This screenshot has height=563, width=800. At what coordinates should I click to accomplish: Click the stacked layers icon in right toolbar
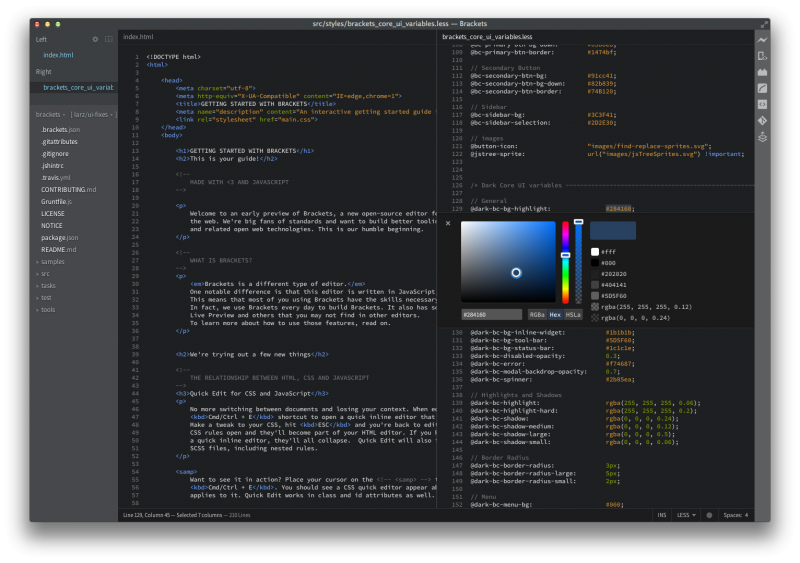[x=762, y=137]
